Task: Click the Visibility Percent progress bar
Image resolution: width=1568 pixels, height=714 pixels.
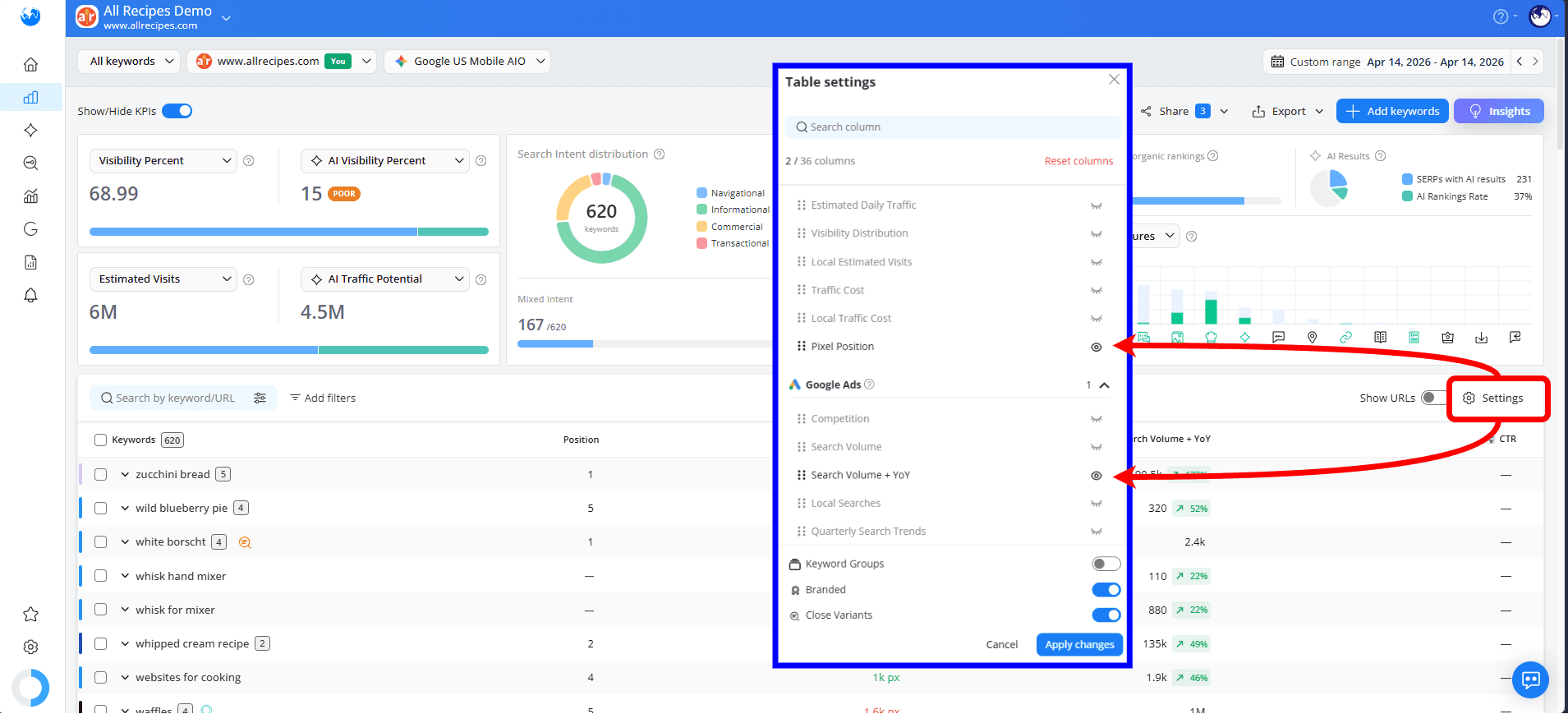Action: pos(289,232)
